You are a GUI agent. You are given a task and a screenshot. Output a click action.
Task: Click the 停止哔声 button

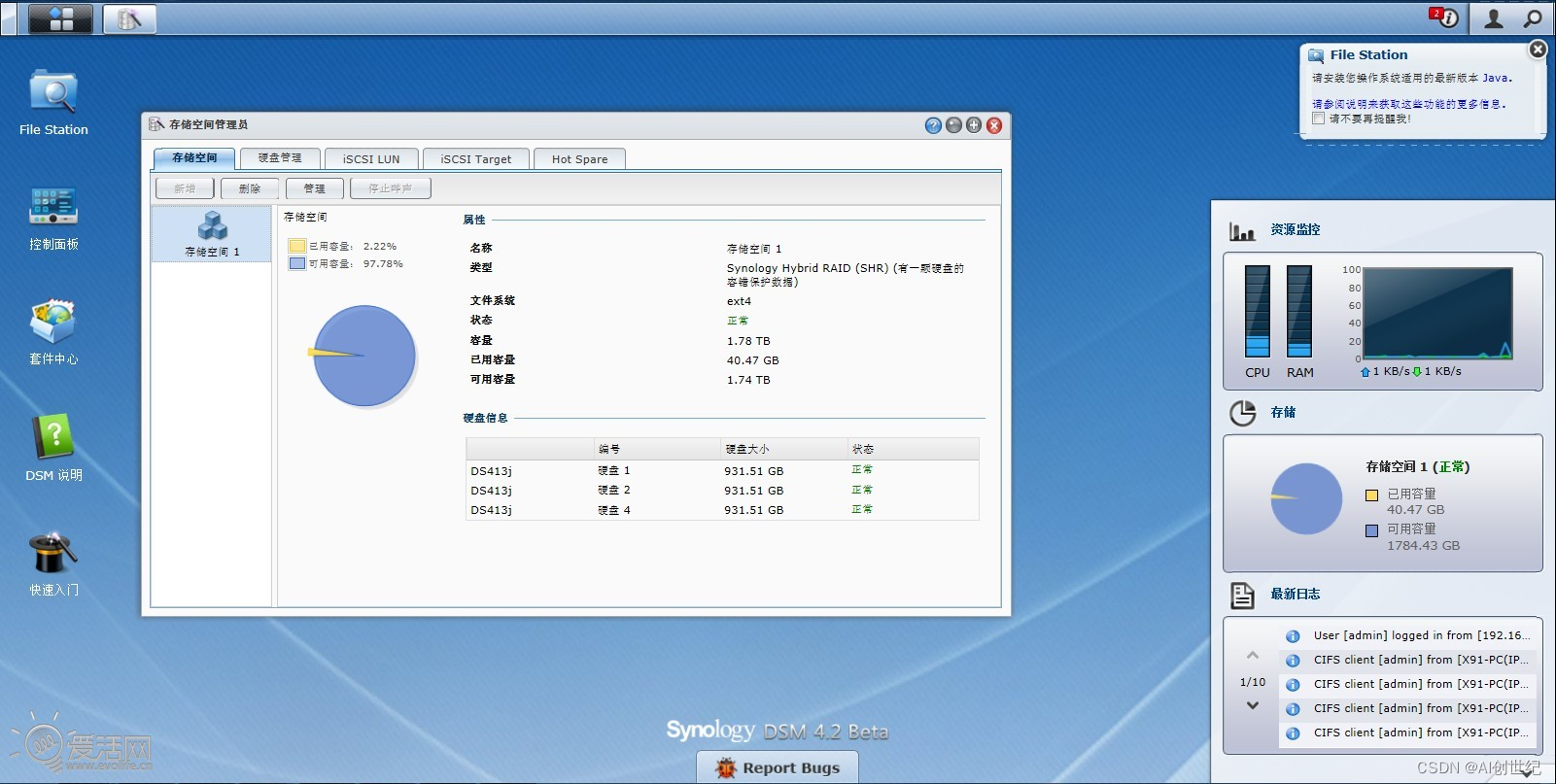pos(391,188)
